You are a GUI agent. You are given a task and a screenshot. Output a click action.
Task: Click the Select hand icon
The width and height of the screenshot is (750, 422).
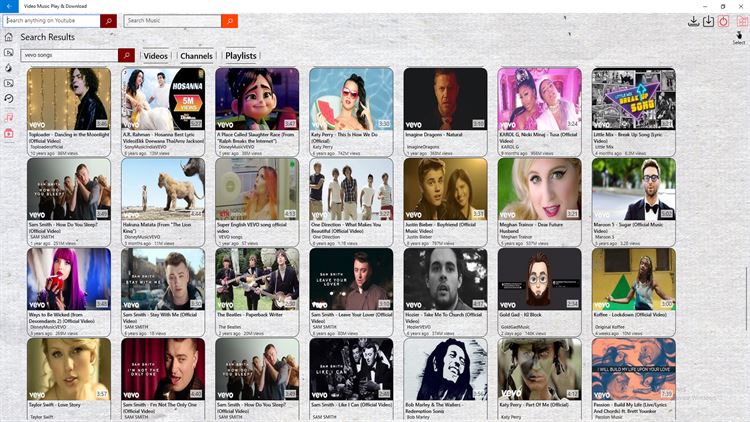pos(739,38)
